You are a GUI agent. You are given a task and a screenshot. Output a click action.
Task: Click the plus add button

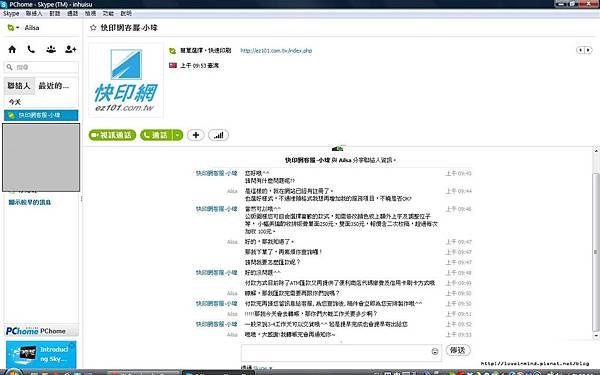[196, 135]
